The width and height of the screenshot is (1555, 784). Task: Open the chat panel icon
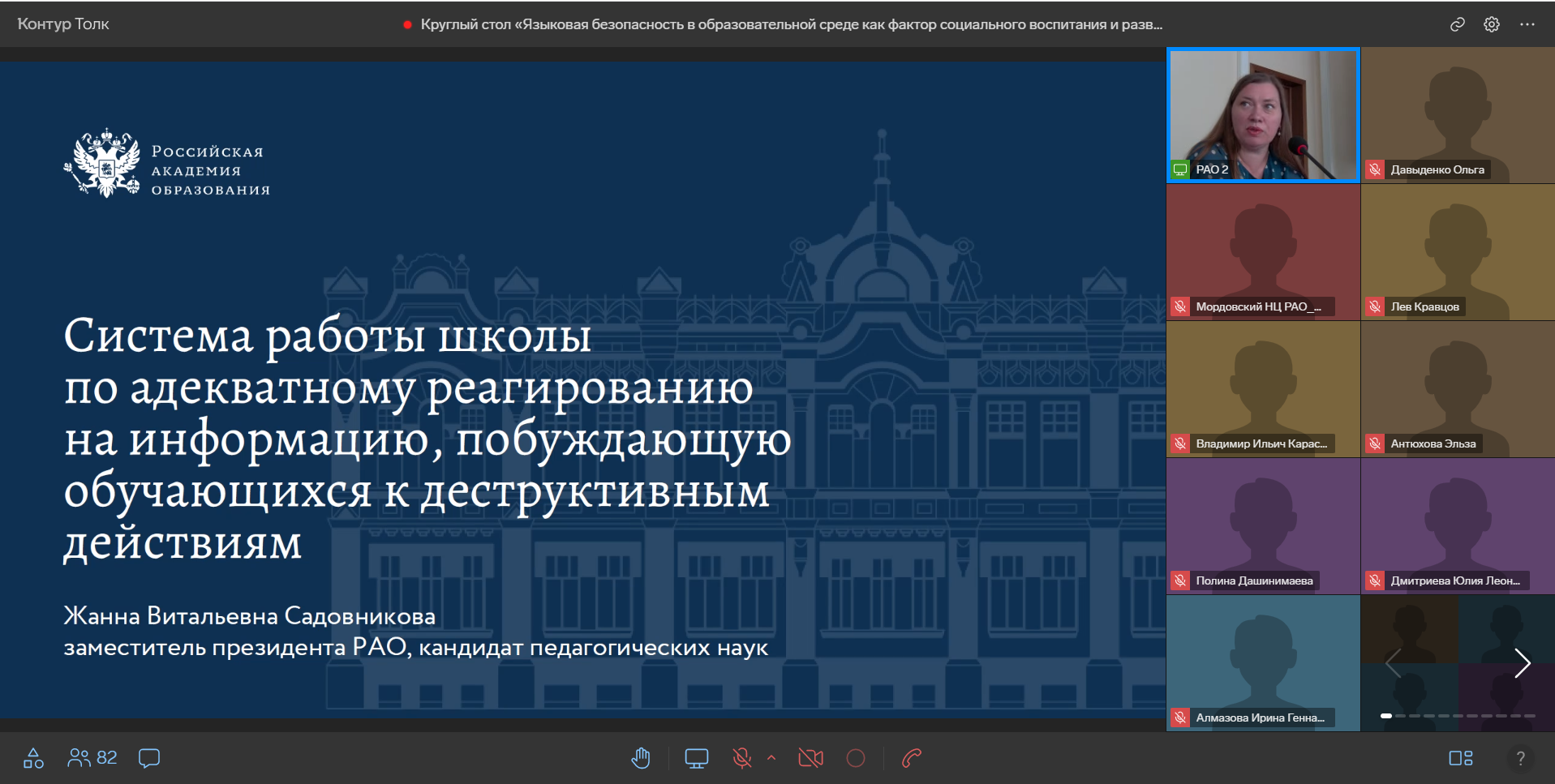coord(149,758)
